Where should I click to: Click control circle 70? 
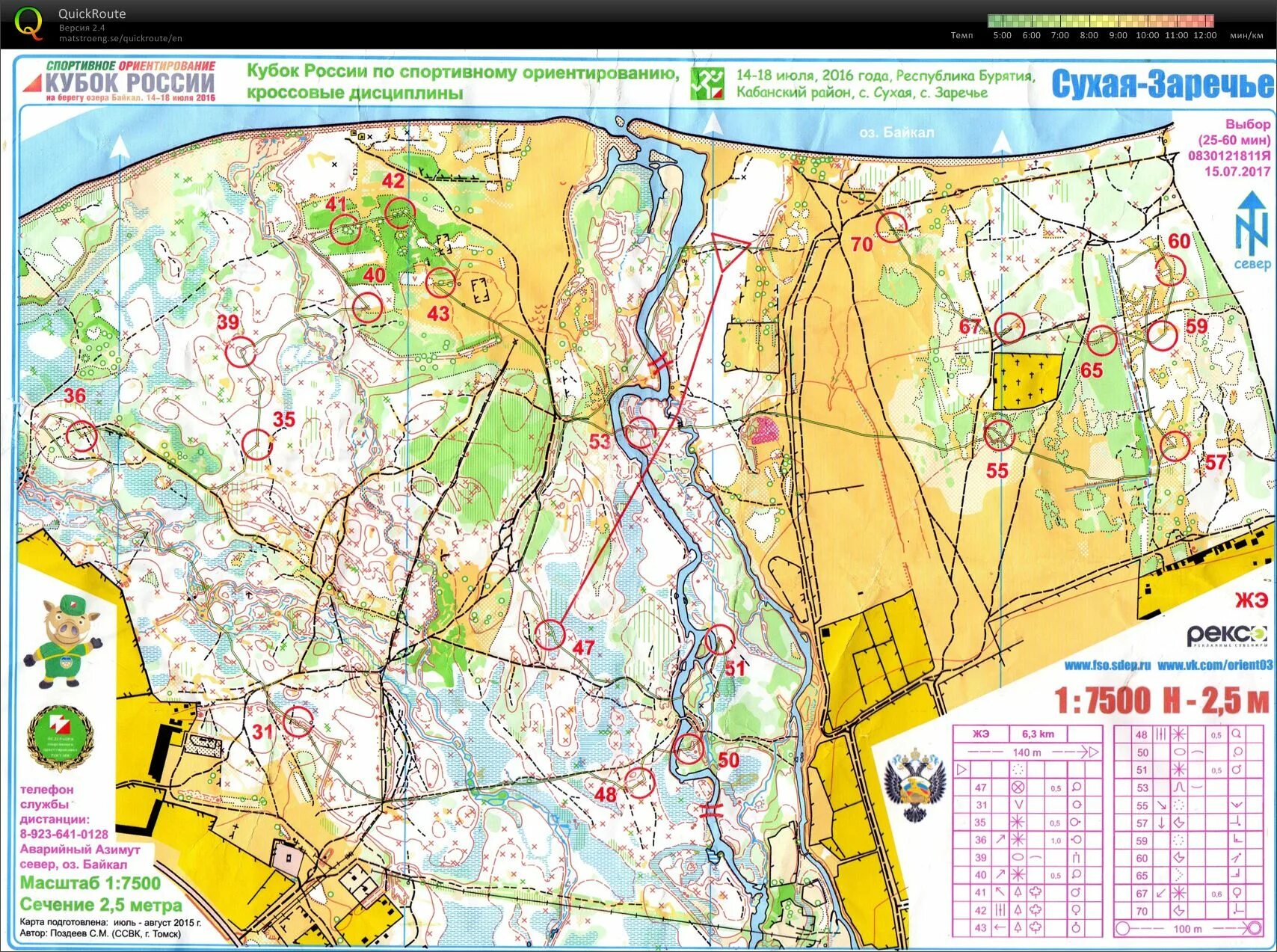(892, 227)
